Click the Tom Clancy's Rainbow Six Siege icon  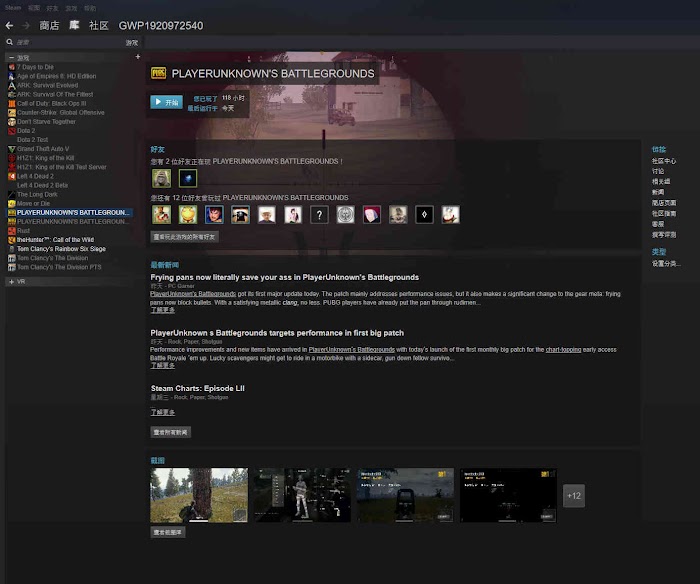click(12, 249)
